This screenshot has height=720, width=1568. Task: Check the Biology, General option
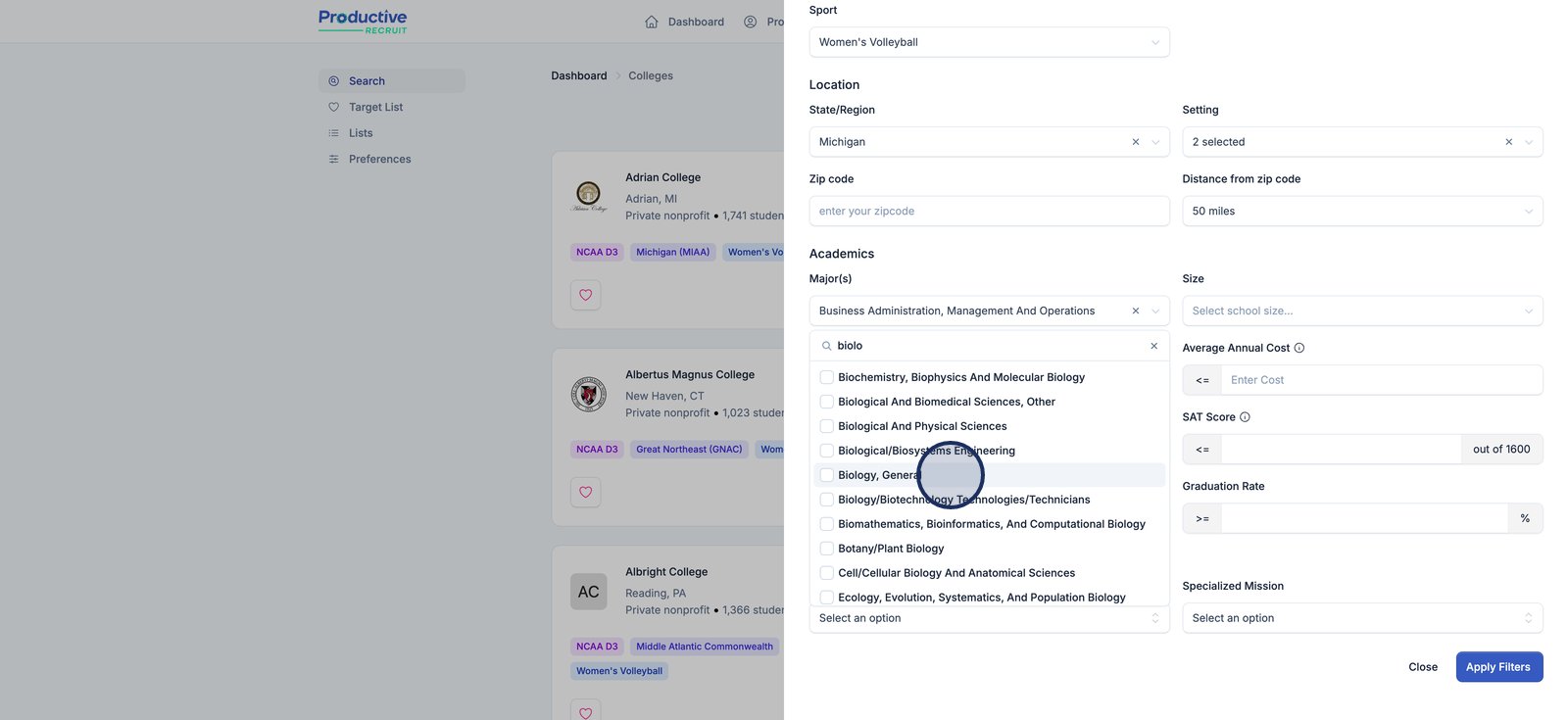[827, 475]
